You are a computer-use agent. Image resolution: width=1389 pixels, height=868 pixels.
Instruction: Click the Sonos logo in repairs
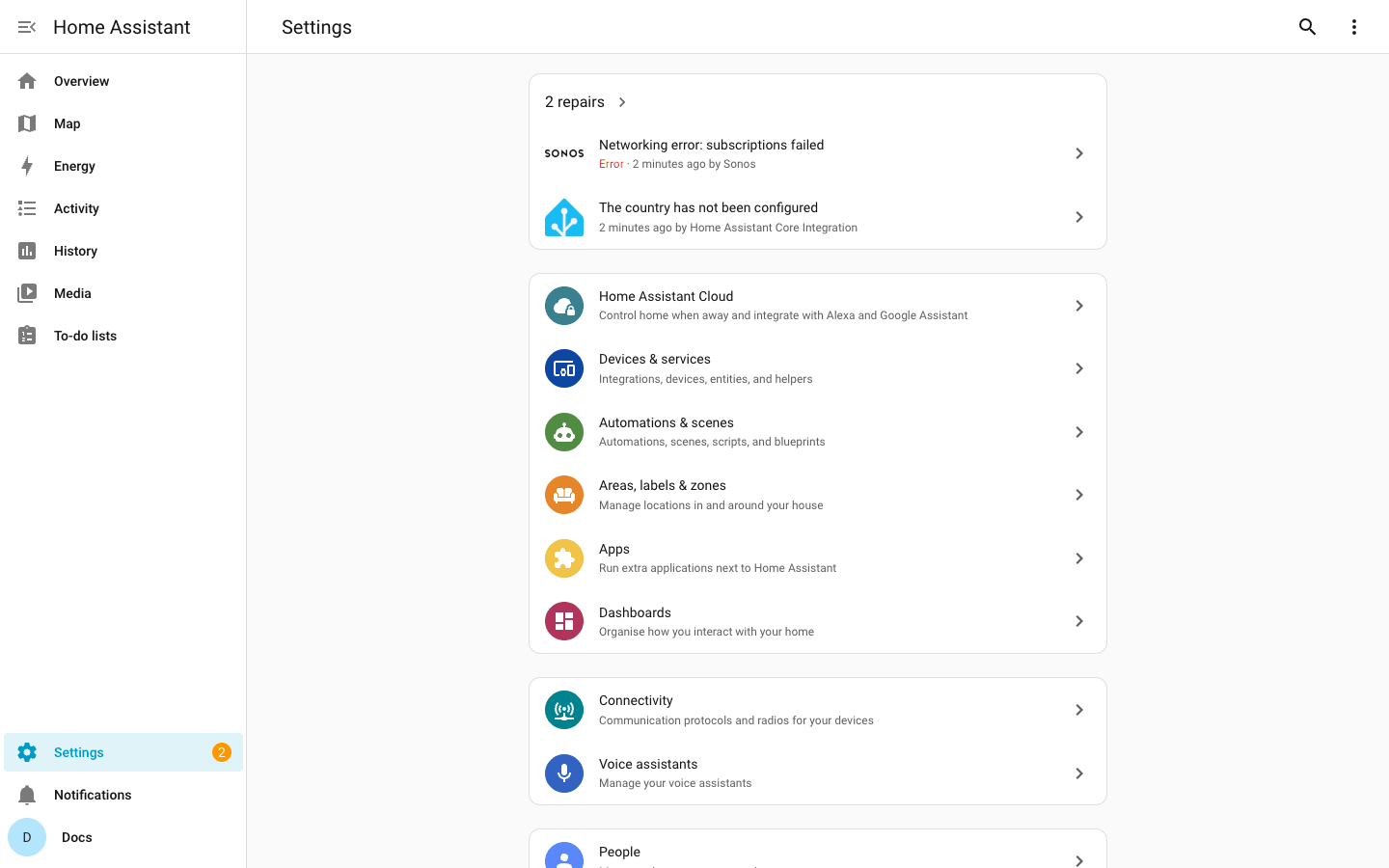point(564,153)
